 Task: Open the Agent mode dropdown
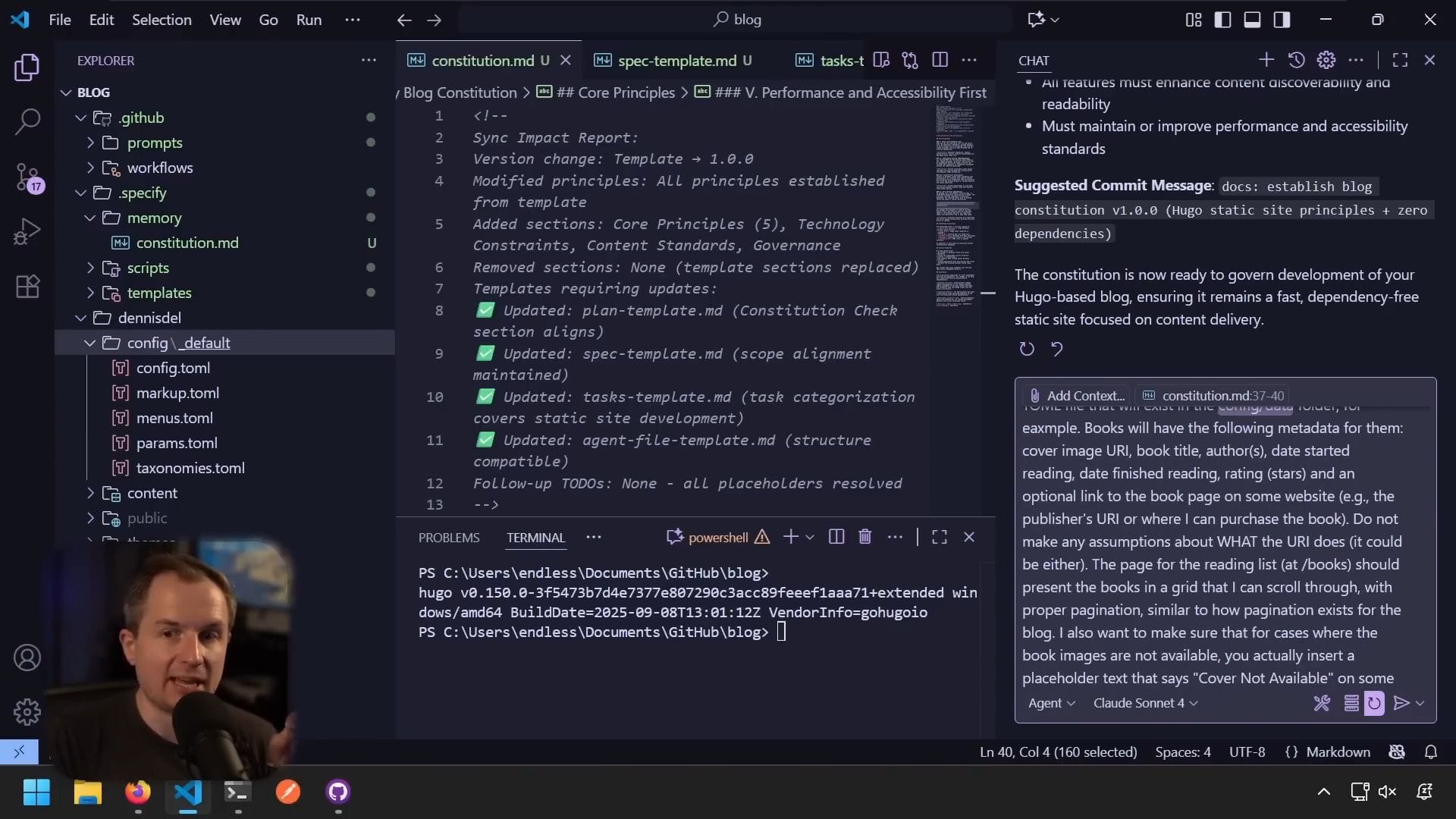[x=1051, y=703]
